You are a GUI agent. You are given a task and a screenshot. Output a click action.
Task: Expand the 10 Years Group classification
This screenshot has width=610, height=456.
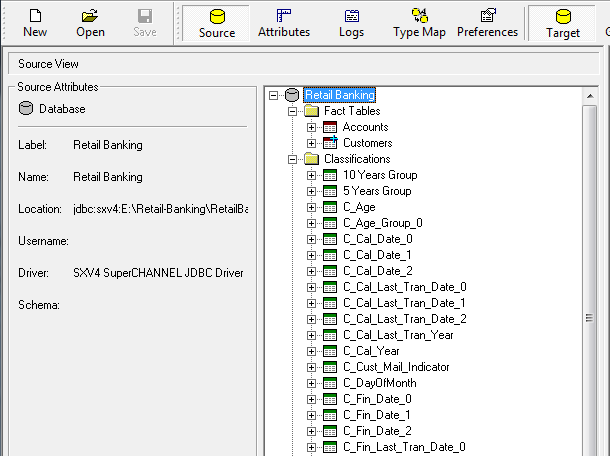311,175
